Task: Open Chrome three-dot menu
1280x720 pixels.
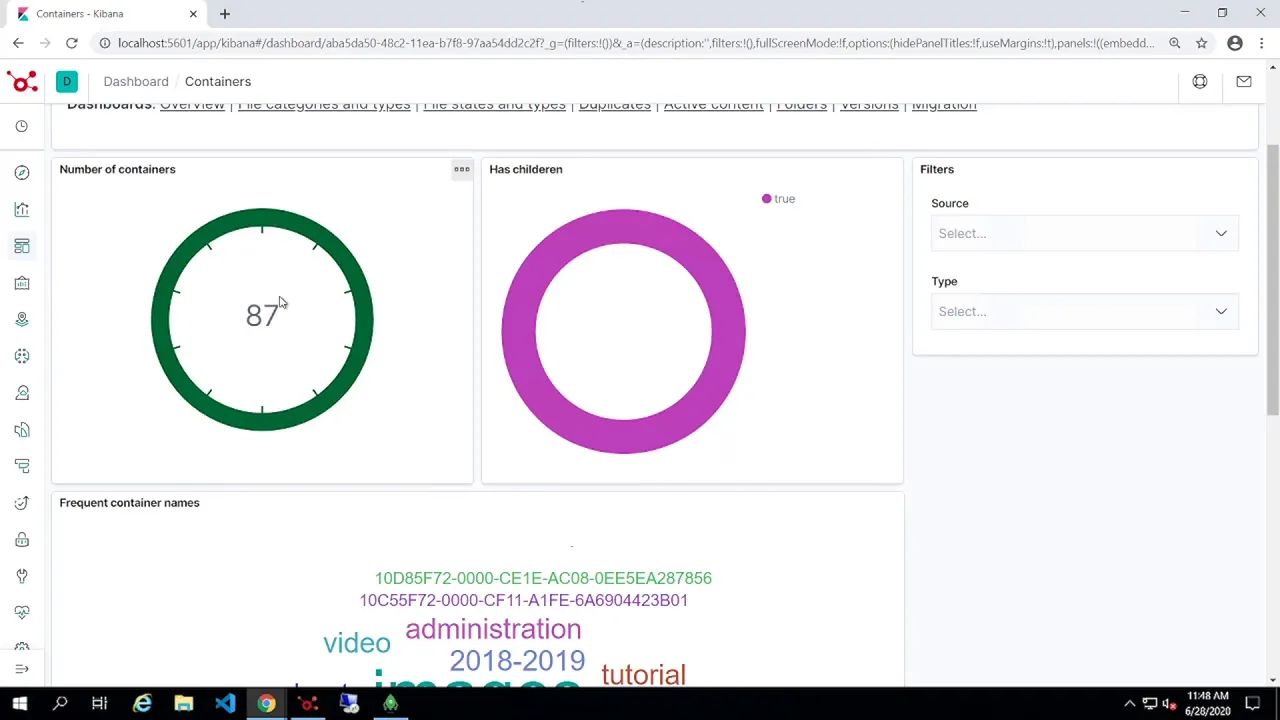Action: [1264, 43]
